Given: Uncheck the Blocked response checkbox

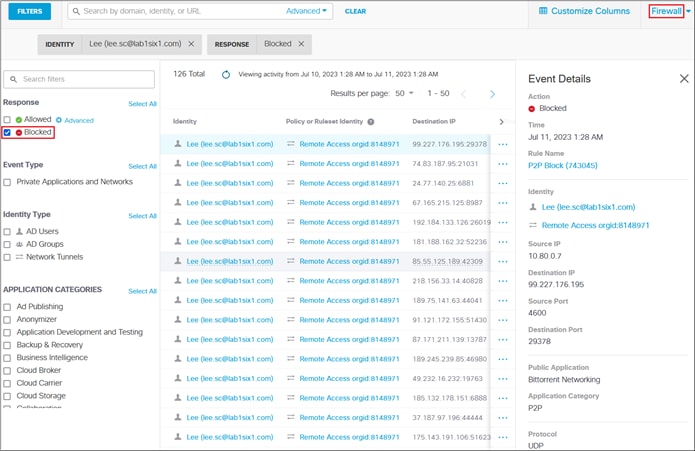Looking at the screenshot, I should (x=7, y=132).
